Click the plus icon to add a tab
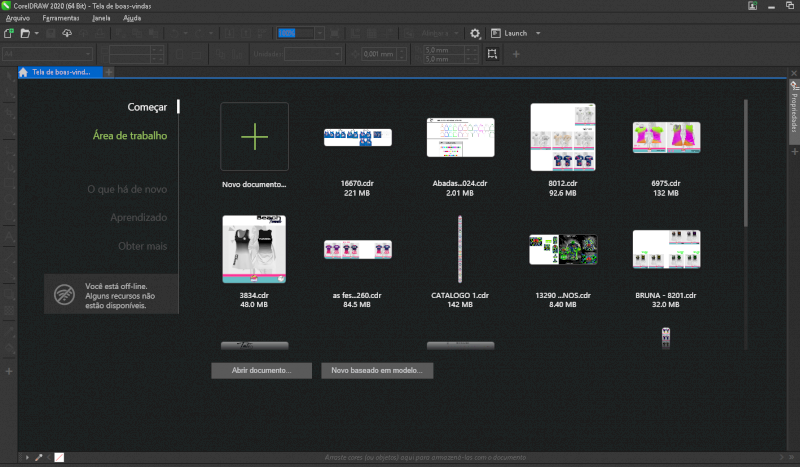 pos(109,72)
